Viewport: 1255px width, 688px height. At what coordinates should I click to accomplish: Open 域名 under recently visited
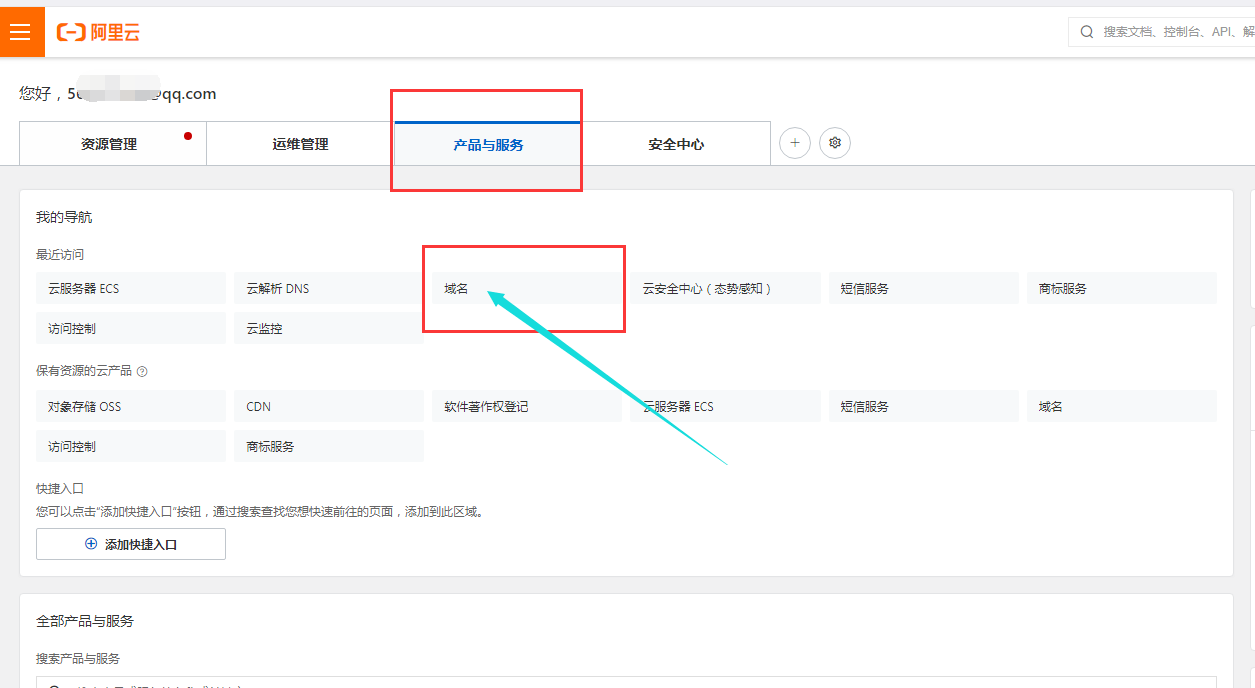tap(527, 288)
